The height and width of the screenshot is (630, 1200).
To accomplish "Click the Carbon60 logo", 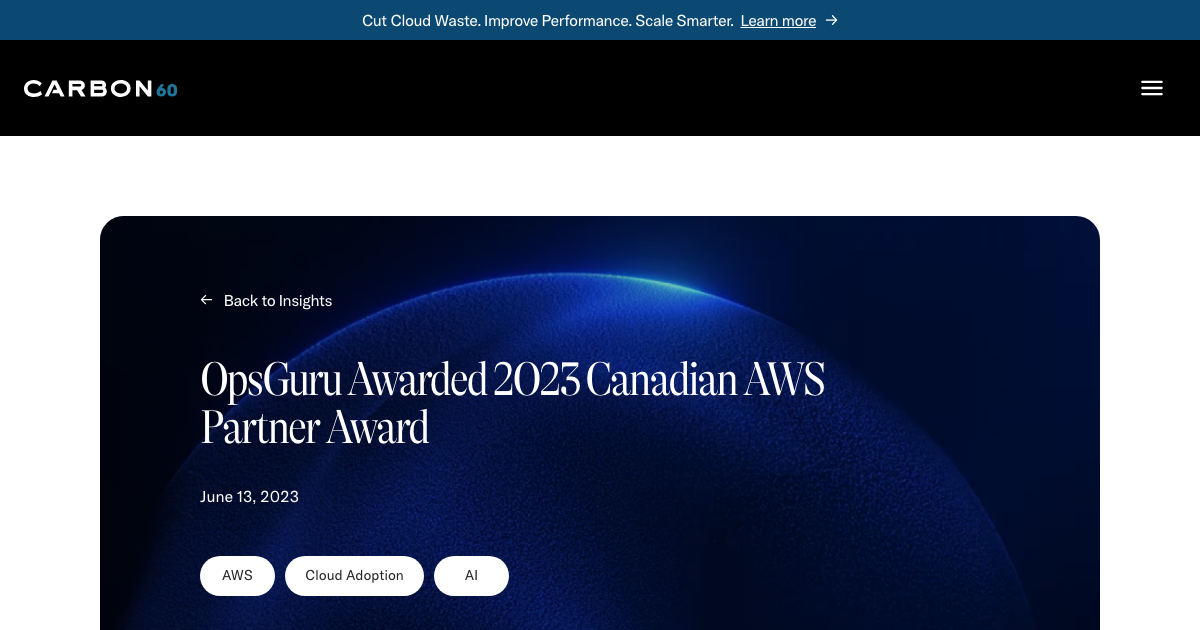I will (x=101, y=89).
